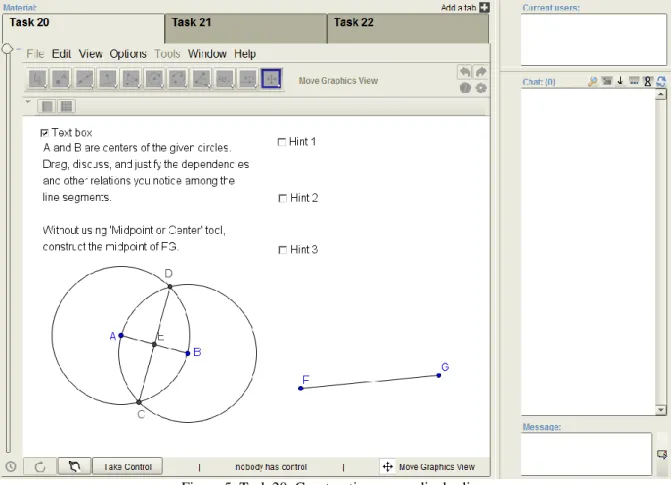Check the Hint 1 checkbox
Viewport: 671px width, 485px height.
pyautogui.click(x=282, y=142)
